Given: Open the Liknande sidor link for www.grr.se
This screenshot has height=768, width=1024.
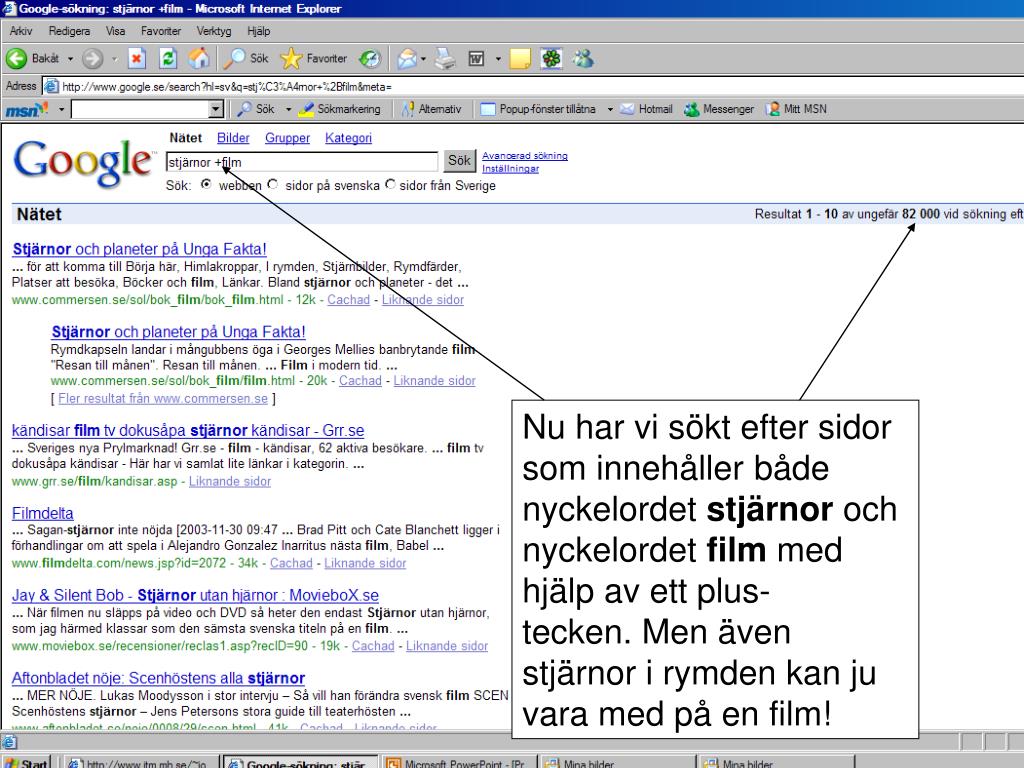Looking at the screenshot, I should pyautogui.click(x=230, y=481).
